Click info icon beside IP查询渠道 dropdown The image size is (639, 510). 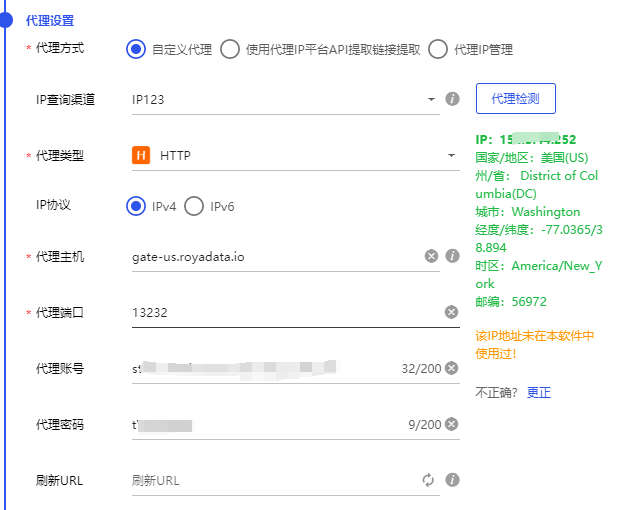tap(452, 99)
